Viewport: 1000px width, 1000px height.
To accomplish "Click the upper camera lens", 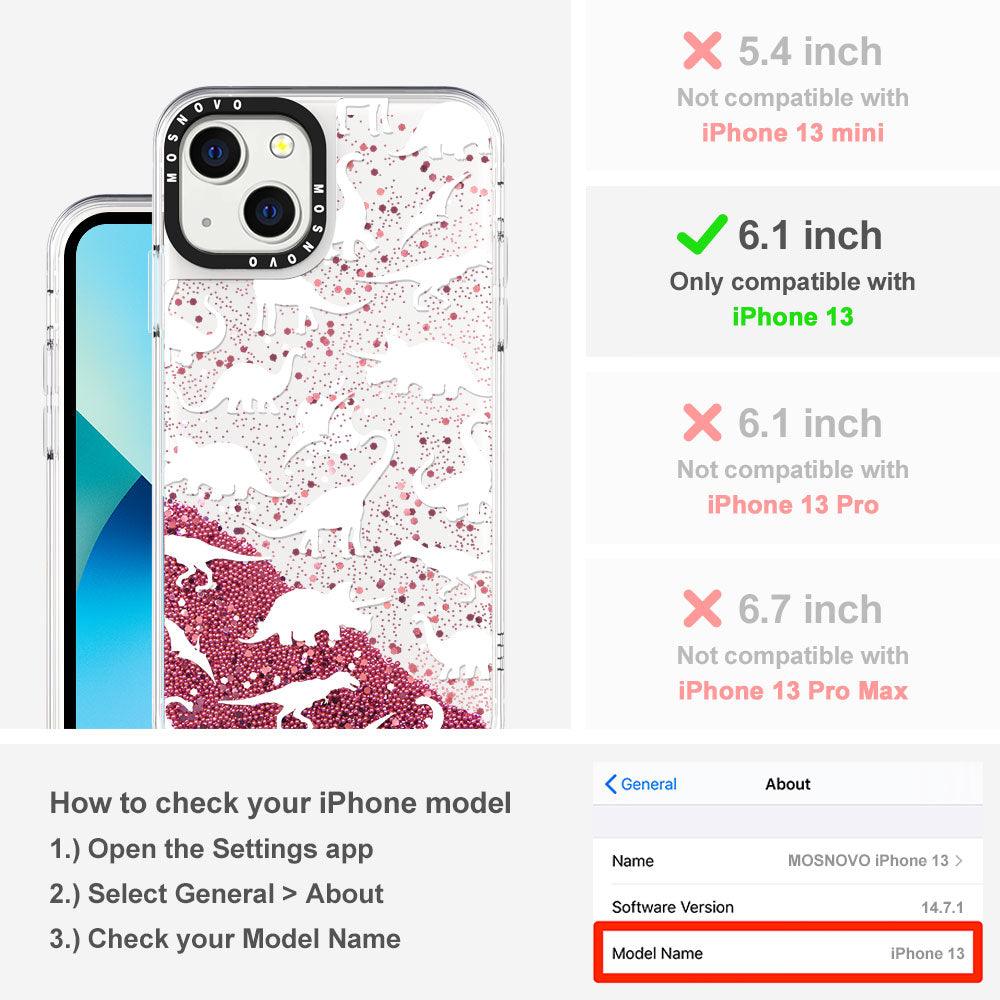I will tap(216, 152).
